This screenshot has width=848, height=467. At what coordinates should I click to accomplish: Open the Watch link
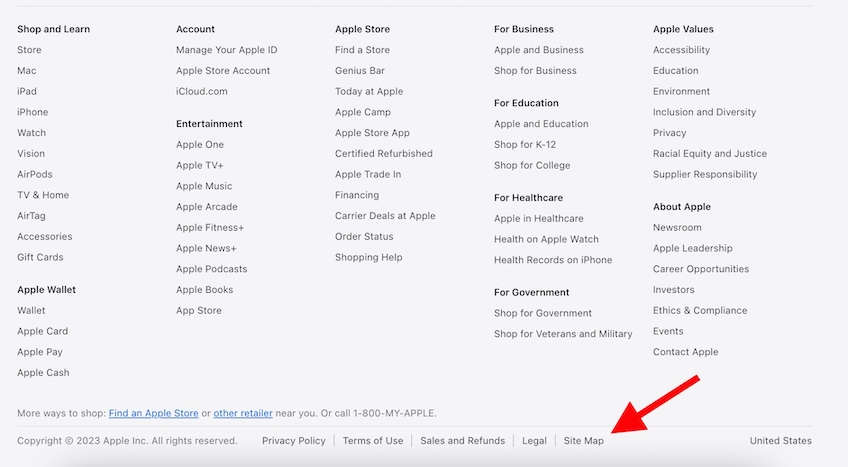[31, 133]
